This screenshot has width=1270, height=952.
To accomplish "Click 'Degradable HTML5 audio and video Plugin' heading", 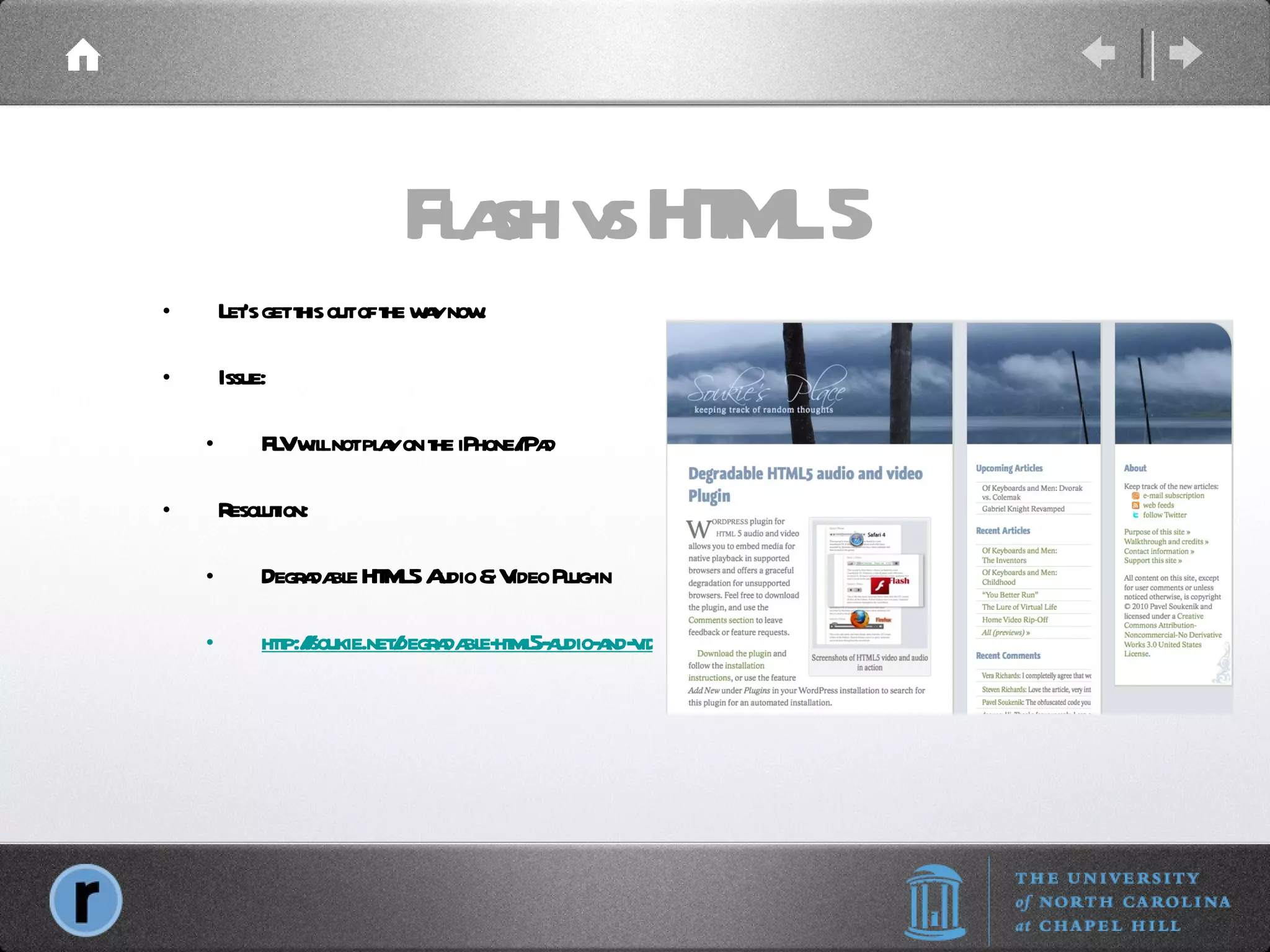I will 805,485.
